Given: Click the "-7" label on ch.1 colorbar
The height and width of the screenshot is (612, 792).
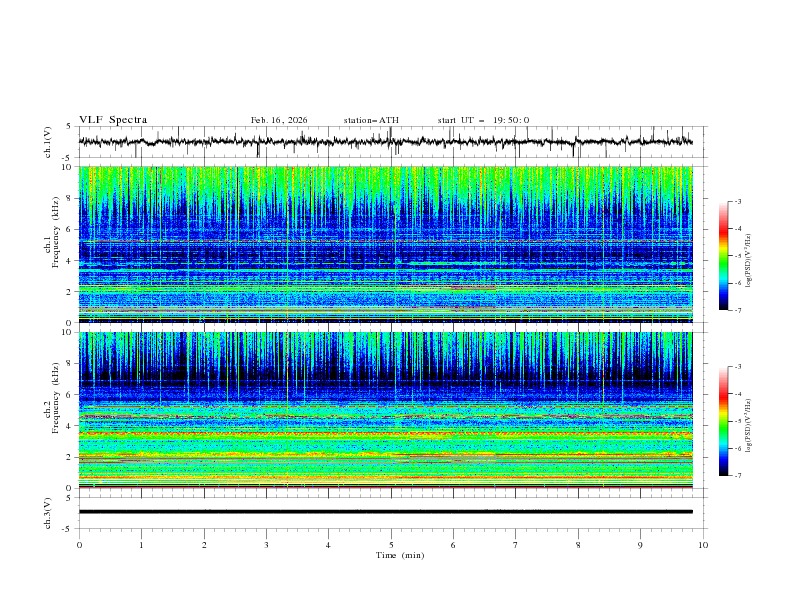Looking at the screenshot, I should tap(738, 310).
